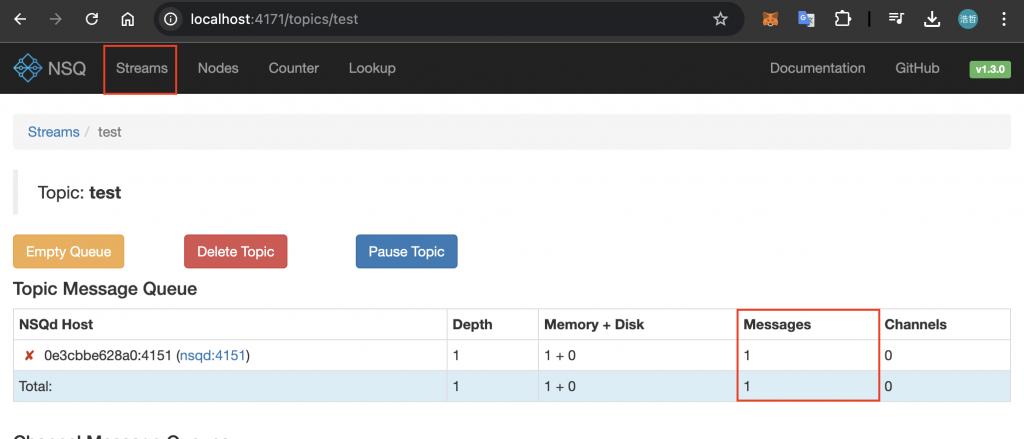
Task: Click the red Delete Topic button
Action: (236, 252)
